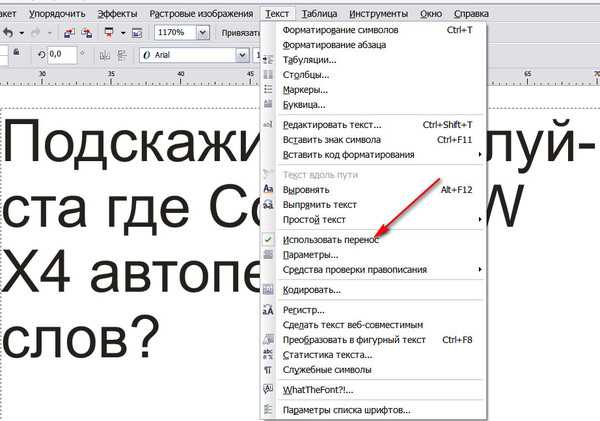Click the word слов? in text frame

point(81,338)
